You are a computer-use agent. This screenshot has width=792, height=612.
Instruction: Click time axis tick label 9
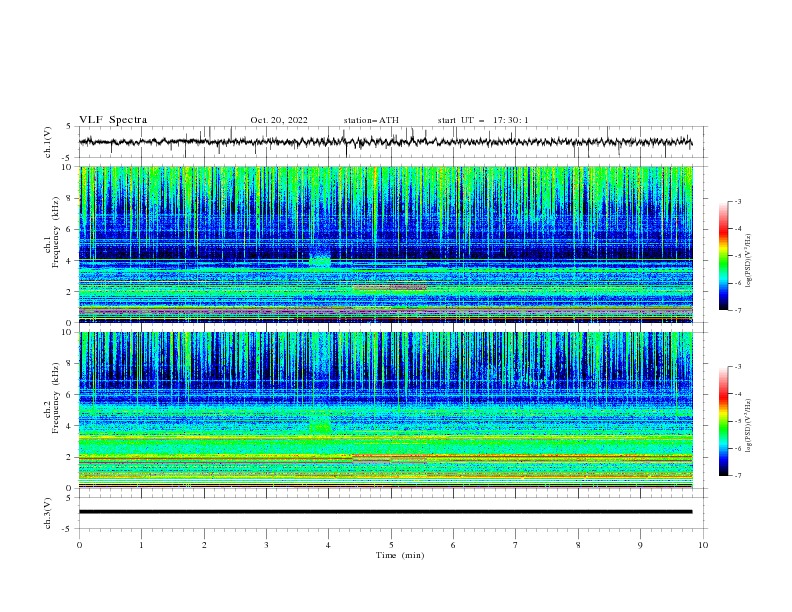640,545
